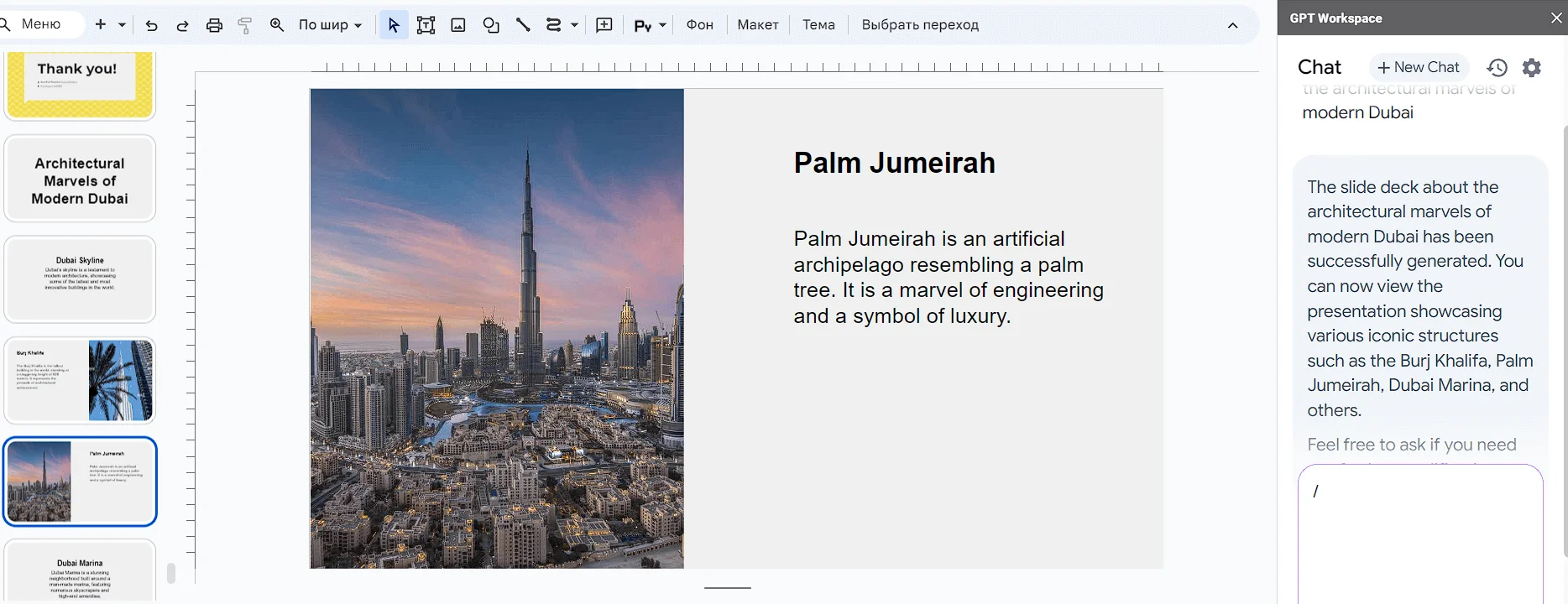
Task: Activate the paint format roller icon
Action: (245, 25)
